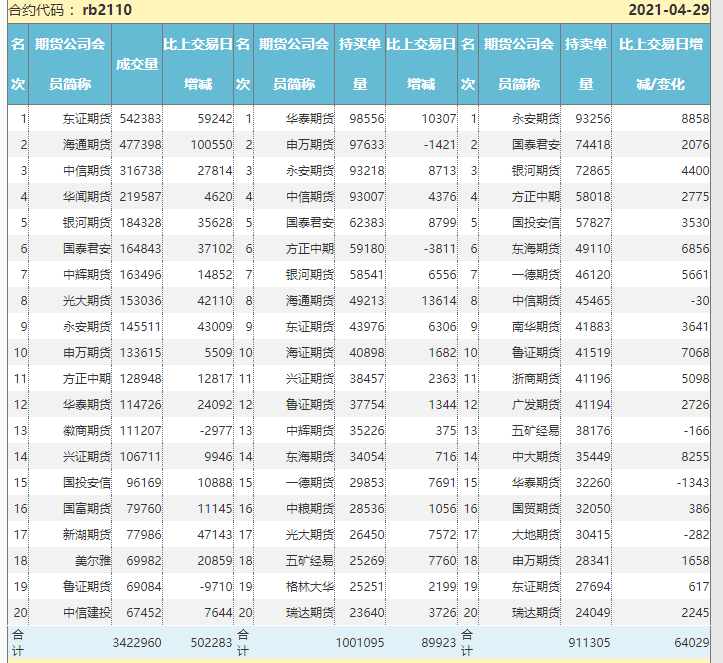
Task: Select 美尔雅 in the volume ranking
Action: click(93, 561)
